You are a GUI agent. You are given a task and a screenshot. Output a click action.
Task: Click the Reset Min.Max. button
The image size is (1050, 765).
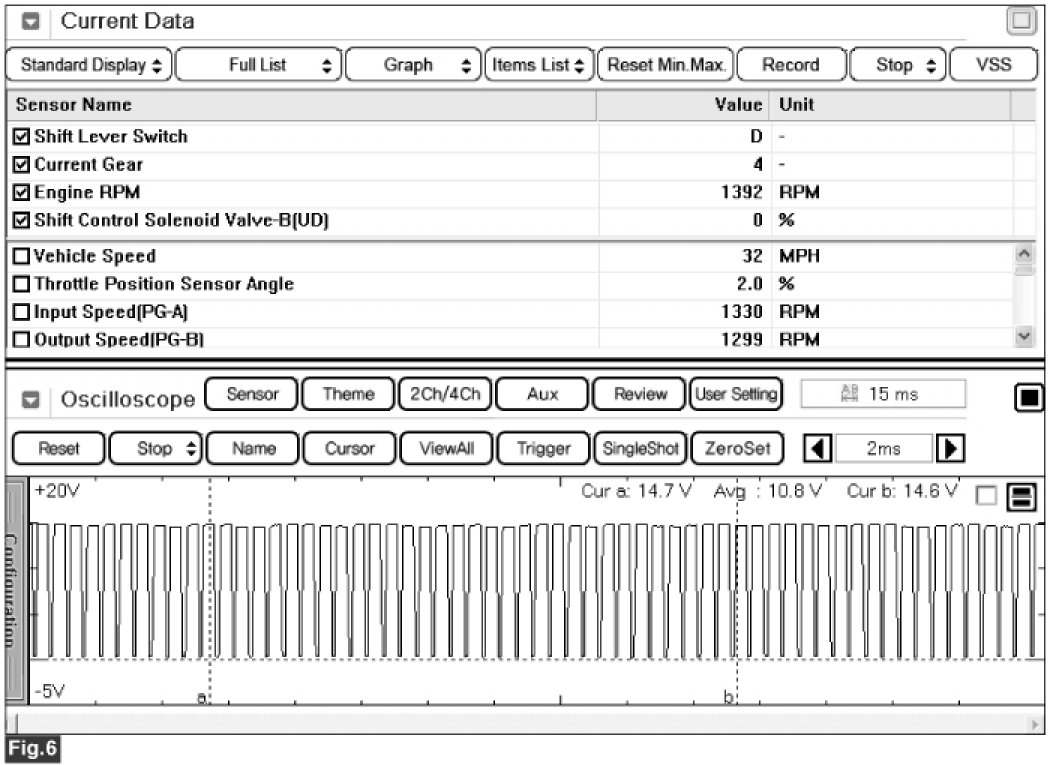pos(665,65)
